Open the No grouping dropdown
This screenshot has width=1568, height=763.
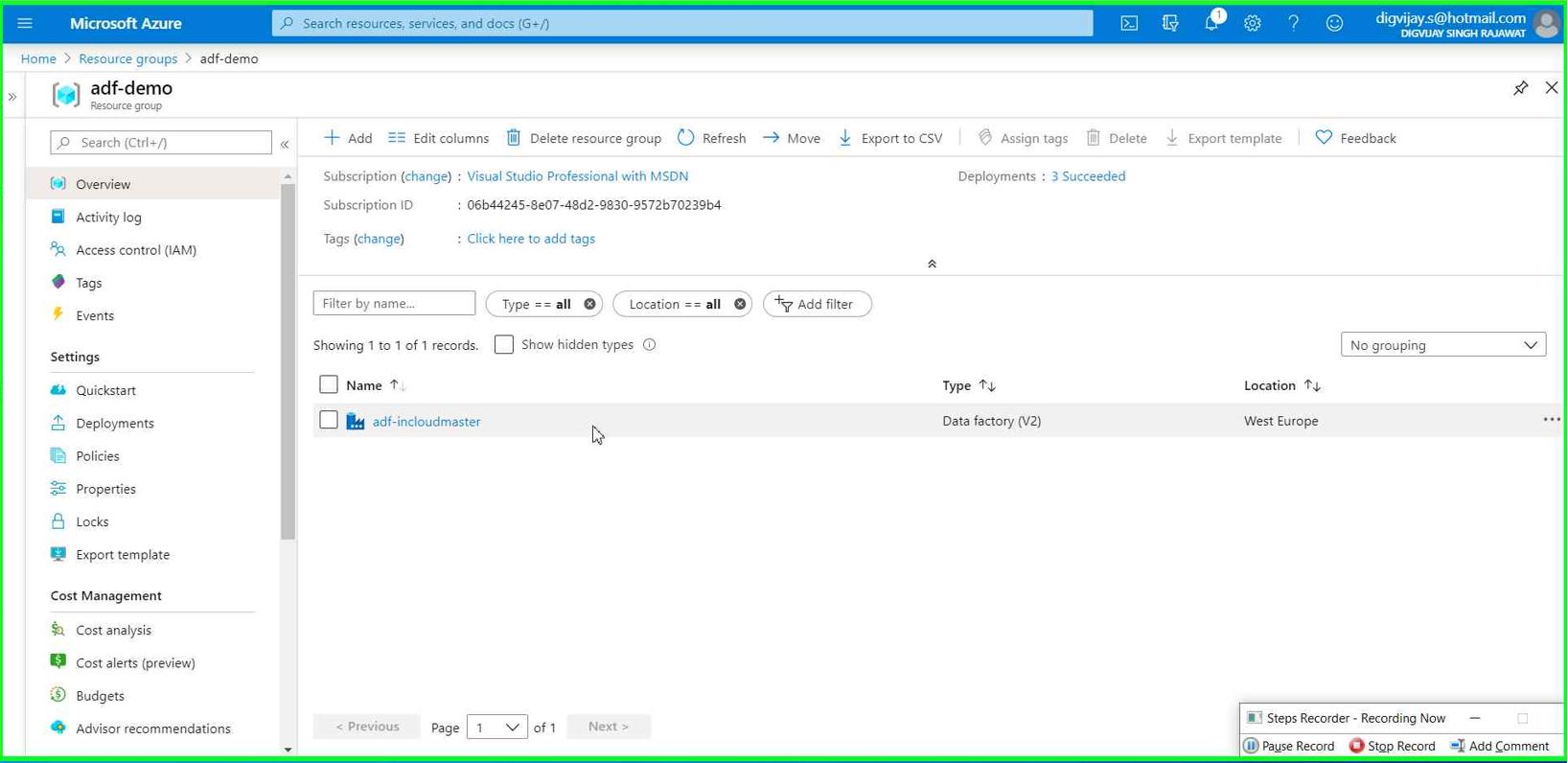tap(1442, 345)
